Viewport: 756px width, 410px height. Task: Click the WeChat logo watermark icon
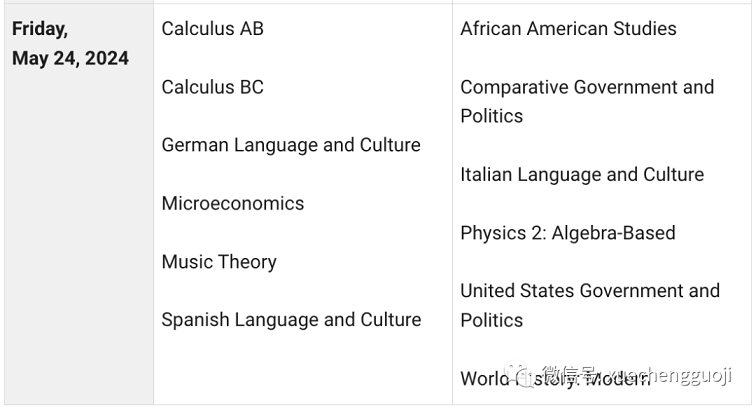coord(519,374)
